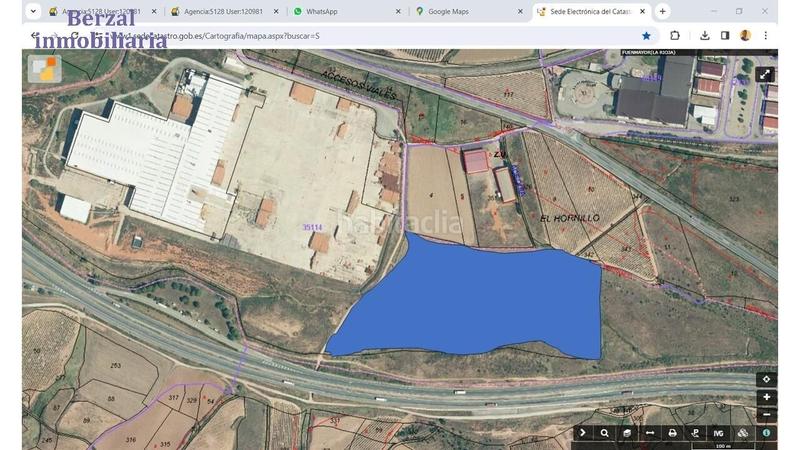Click the map search magnifier tool
800x450 pixels.
(605, 433)
